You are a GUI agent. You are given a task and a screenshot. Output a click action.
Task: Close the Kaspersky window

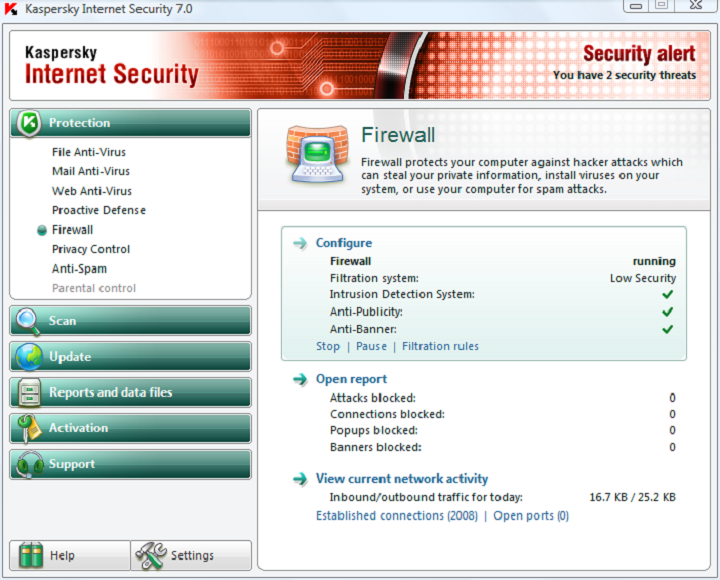696,6
